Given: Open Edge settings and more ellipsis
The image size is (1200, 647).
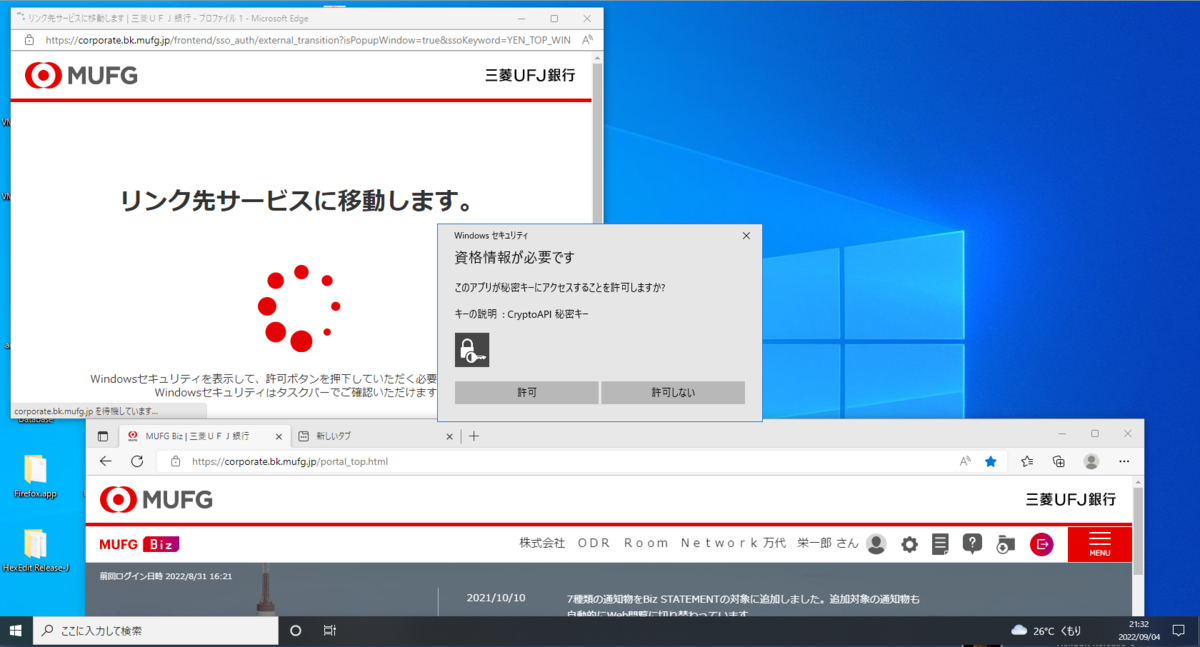Looking at the screenshot, I should [1122, 461].
